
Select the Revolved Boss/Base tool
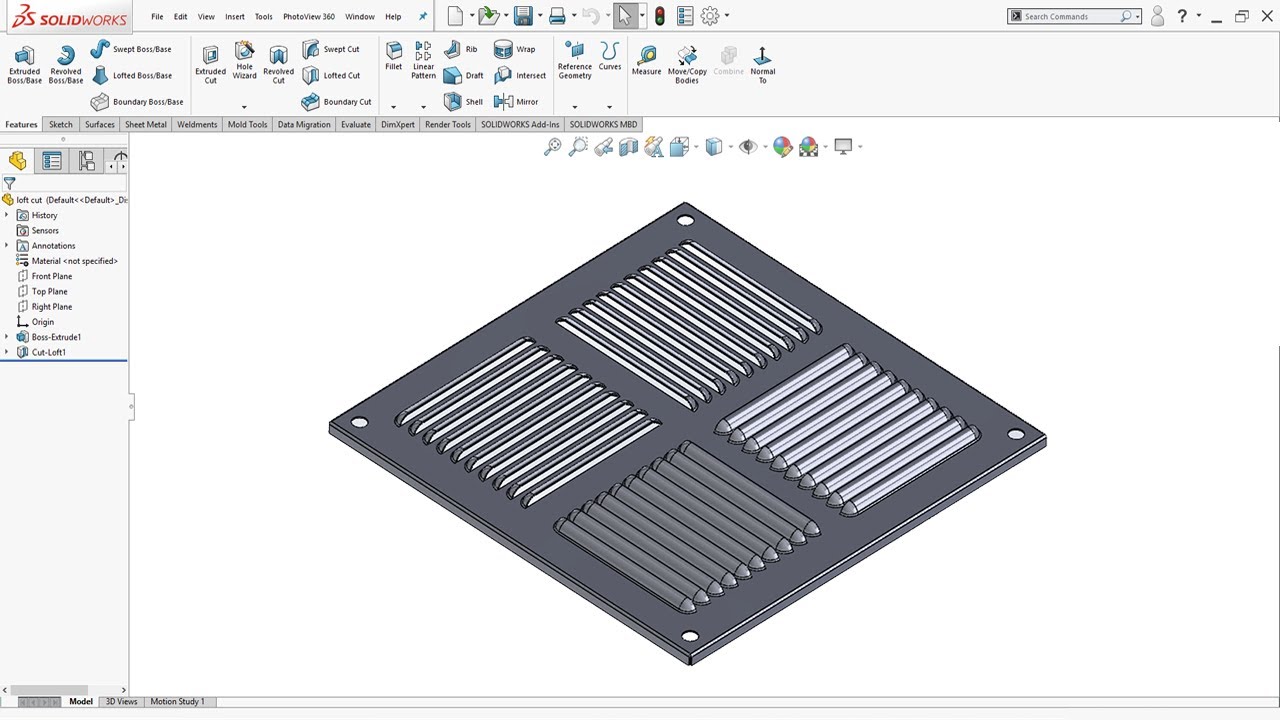point(66,65)
